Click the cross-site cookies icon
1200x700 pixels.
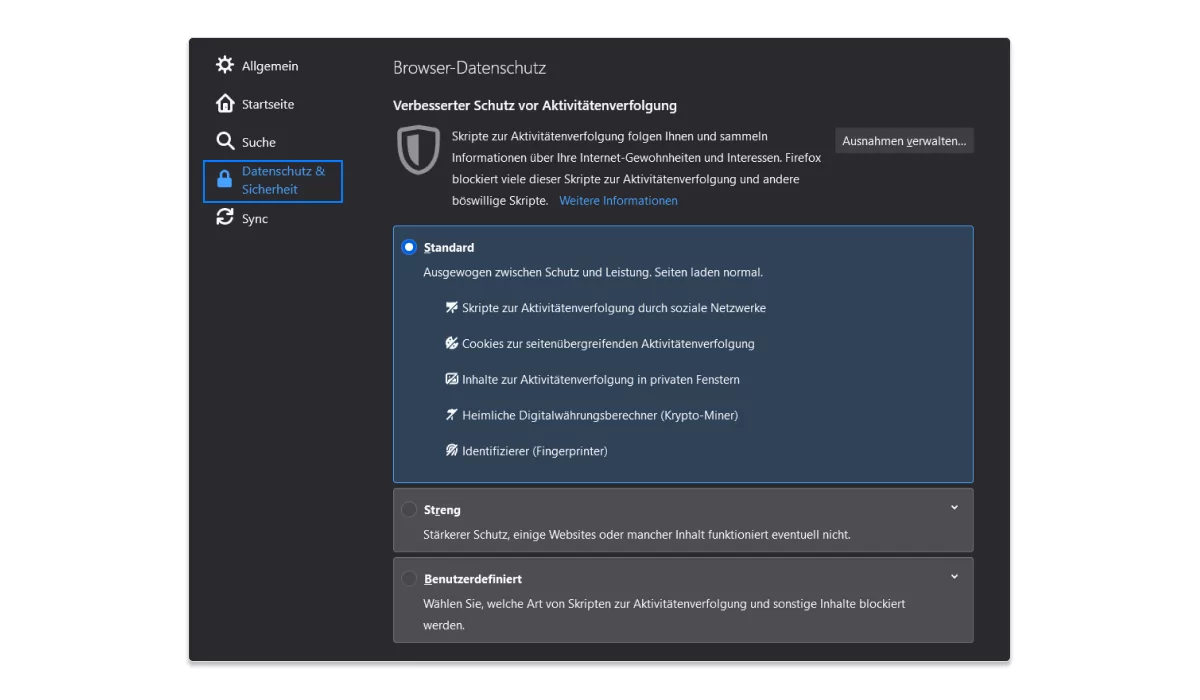pyautogui.click(x=452, y=343)
